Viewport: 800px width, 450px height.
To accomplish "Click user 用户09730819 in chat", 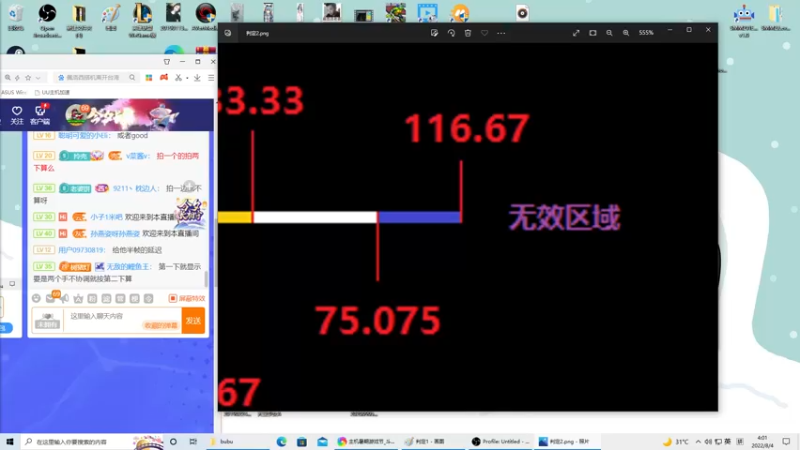I will tap(81, 250).
